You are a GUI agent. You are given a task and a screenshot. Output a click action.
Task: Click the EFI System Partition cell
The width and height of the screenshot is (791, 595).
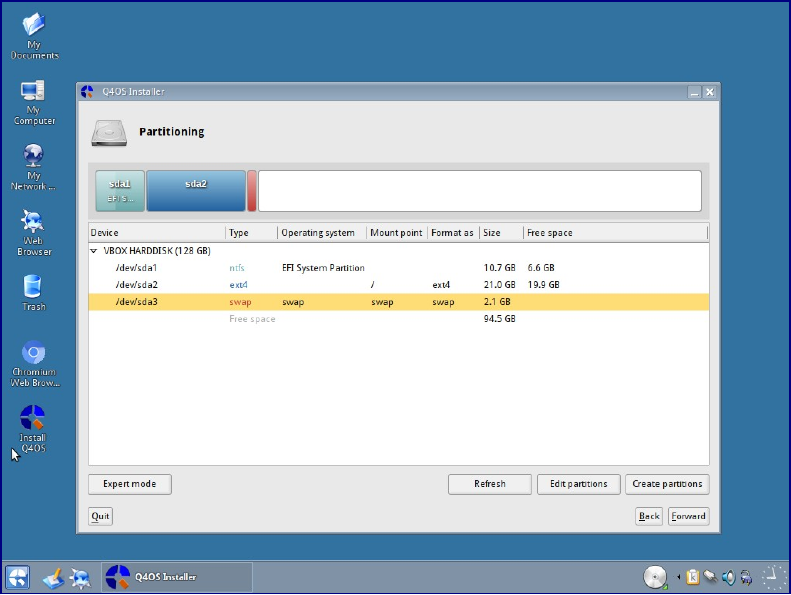323,268
